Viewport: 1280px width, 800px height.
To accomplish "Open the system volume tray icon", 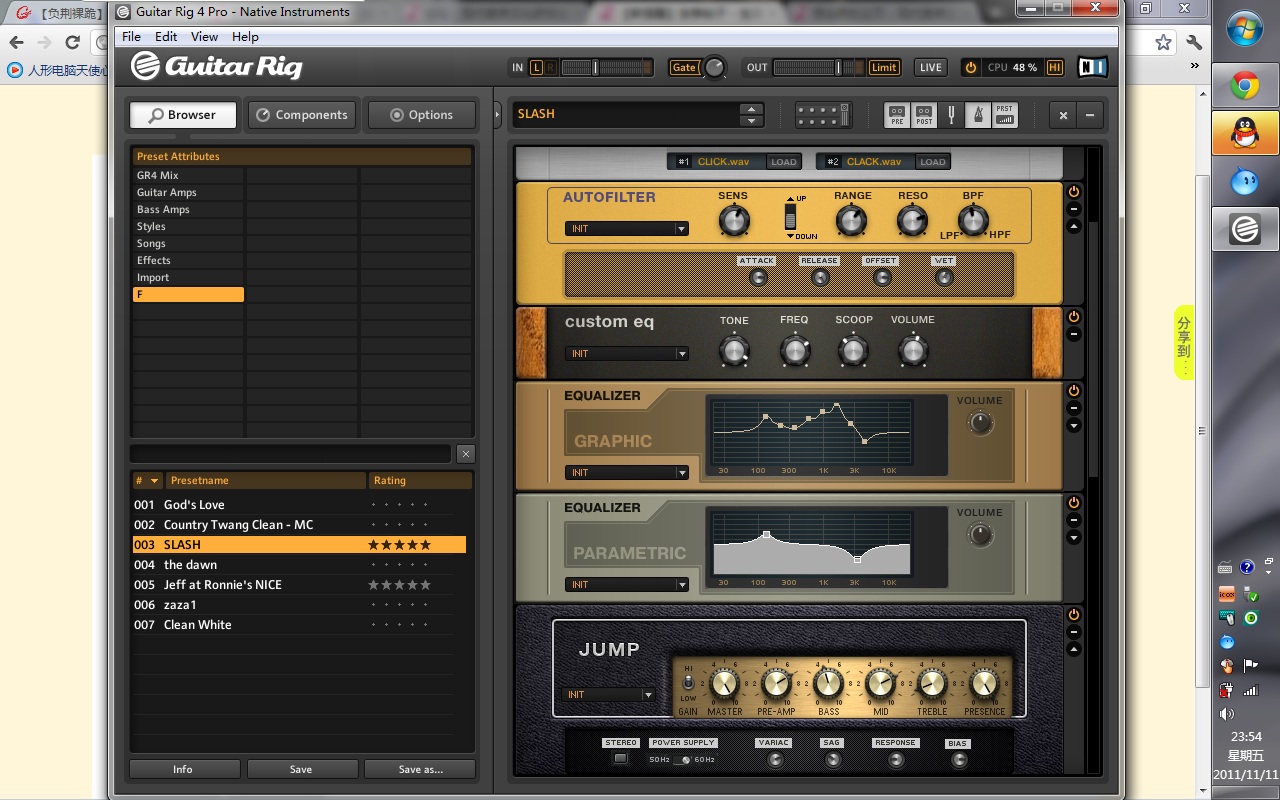I will (1227, 714).
